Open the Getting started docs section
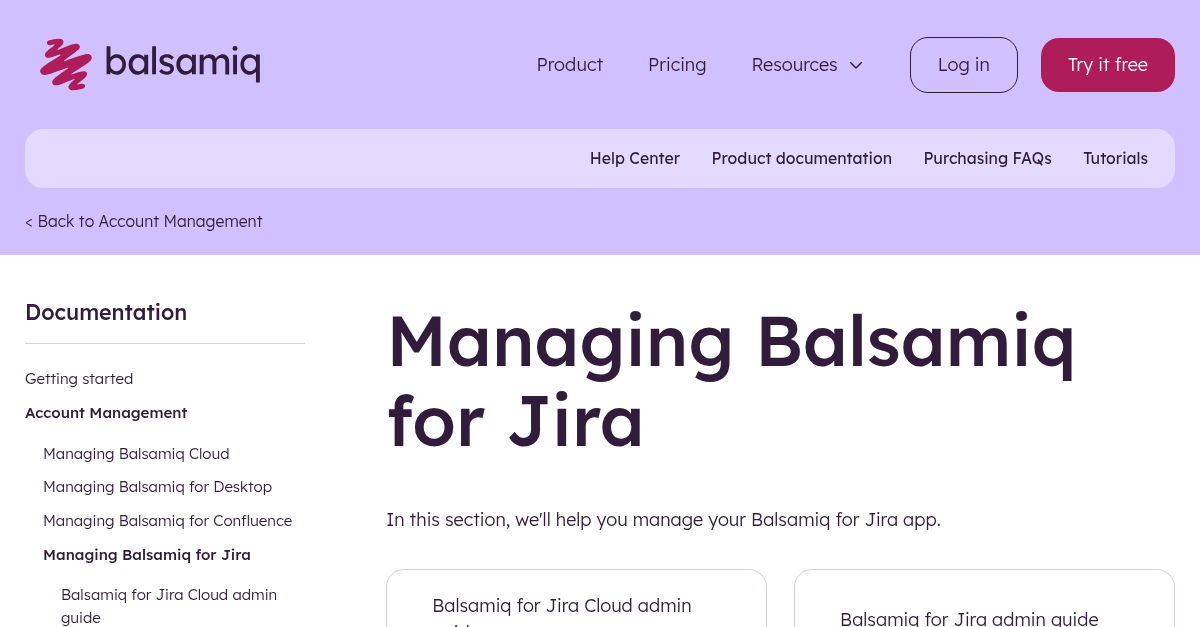 (x=79, y=378)
